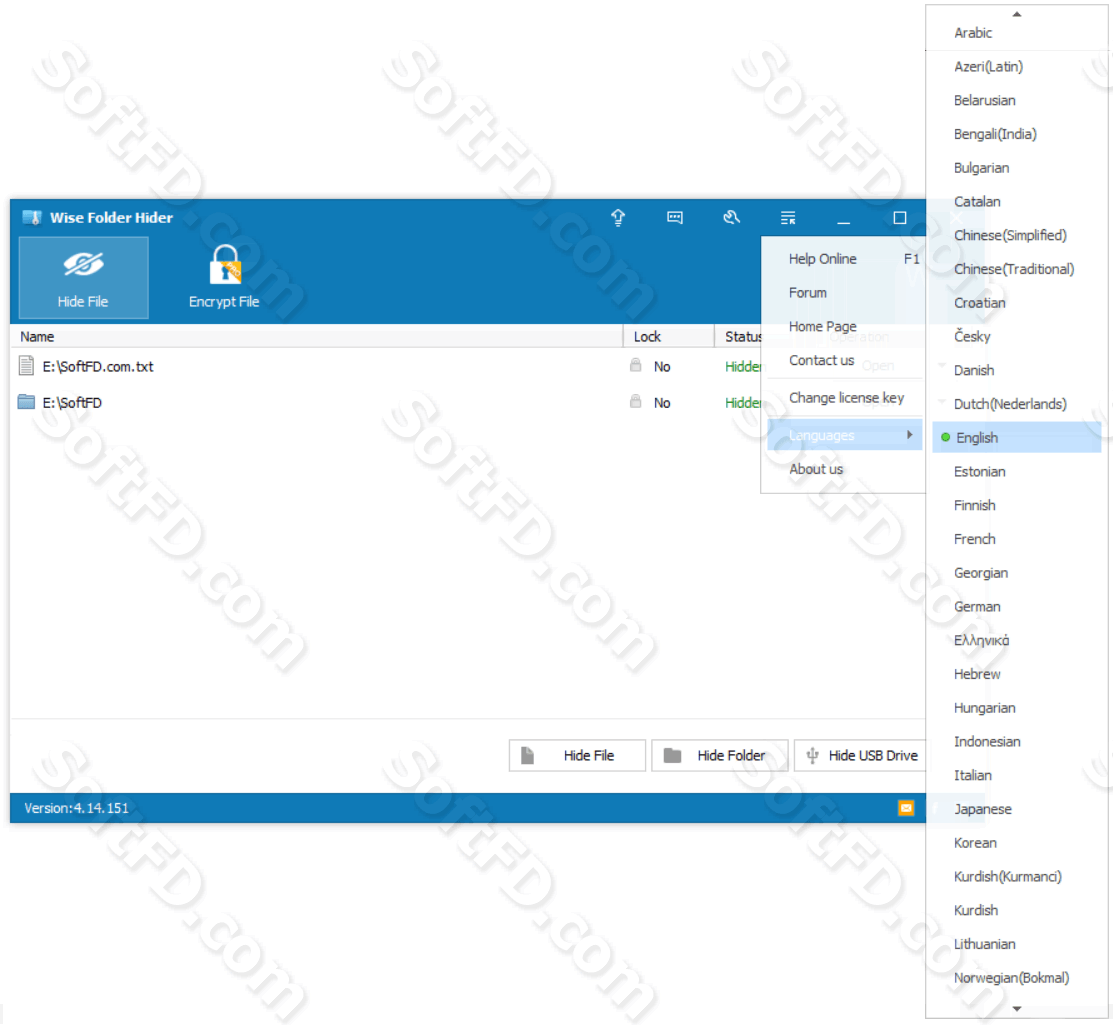Select Contact us menu item
The width and height of the screenshot is (1113, 1025).
(845, 360)
